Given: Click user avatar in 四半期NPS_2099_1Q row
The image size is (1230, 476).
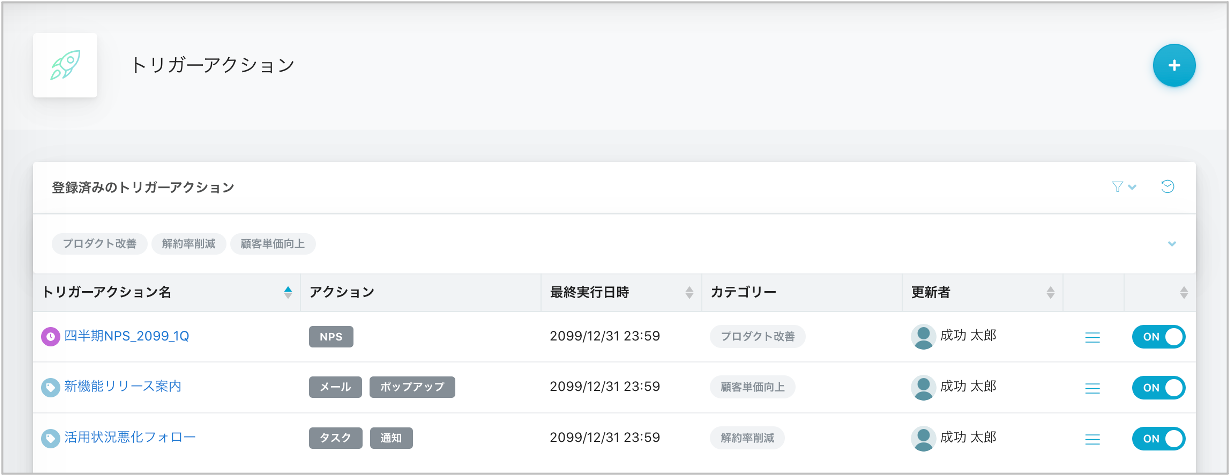Looking at the screenshot, I should click(x=924, y=337).
